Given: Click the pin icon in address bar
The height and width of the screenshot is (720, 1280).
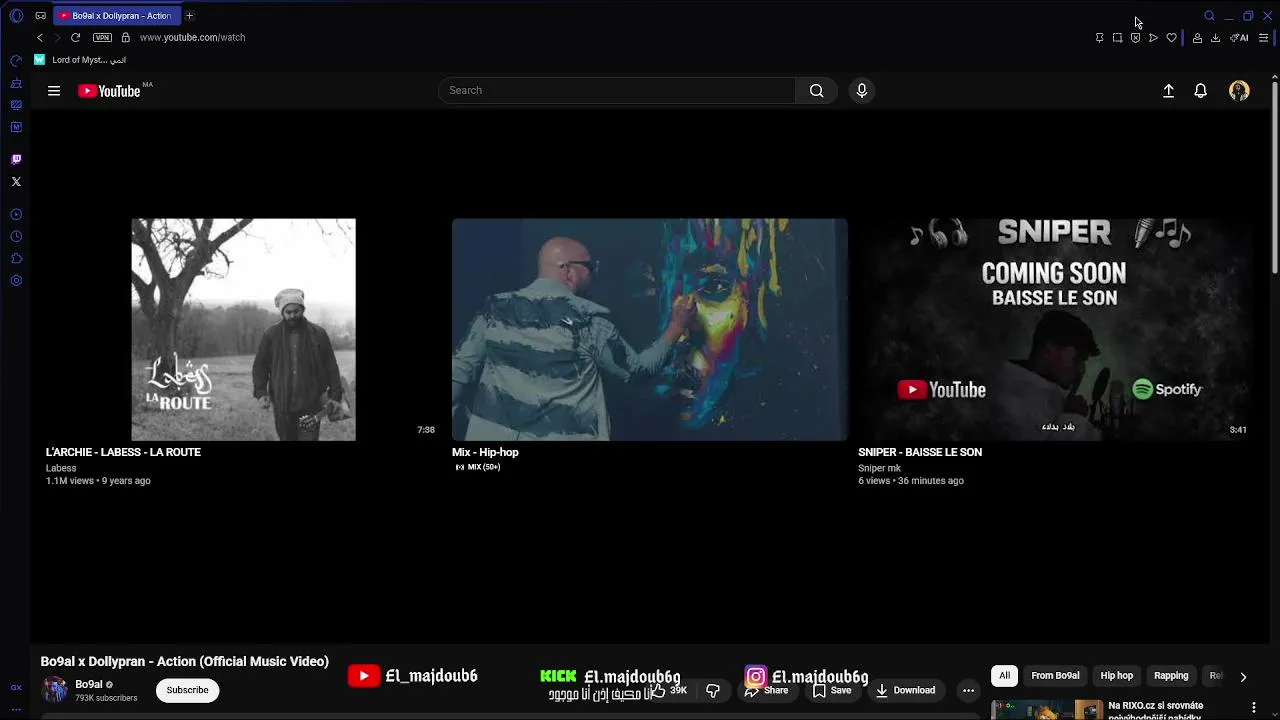Looking at the screenshot, I should pyautogui.click(x=1099, y=38).
